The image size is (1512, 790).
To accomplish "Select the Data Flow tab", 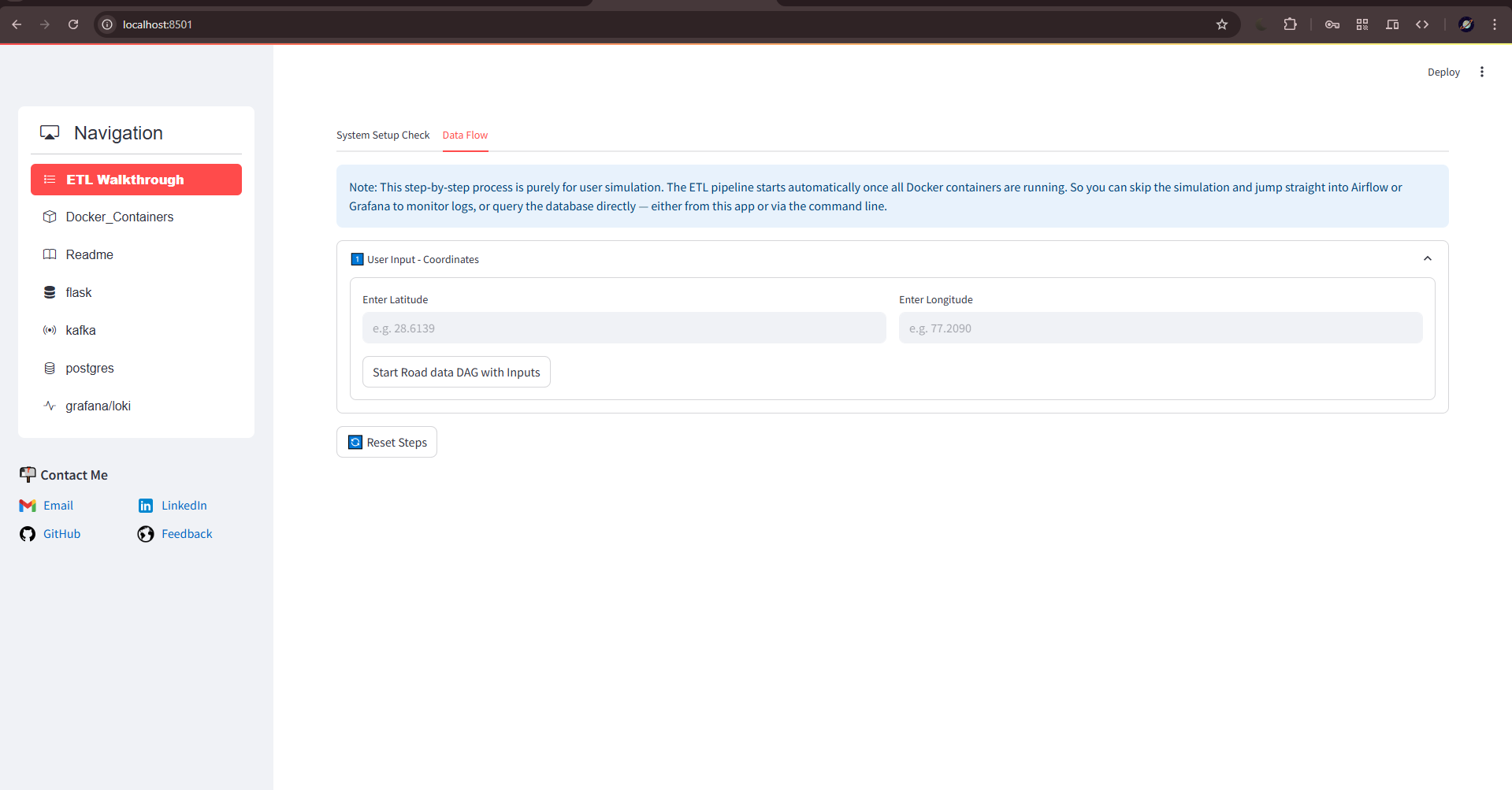I will point(465,135).
